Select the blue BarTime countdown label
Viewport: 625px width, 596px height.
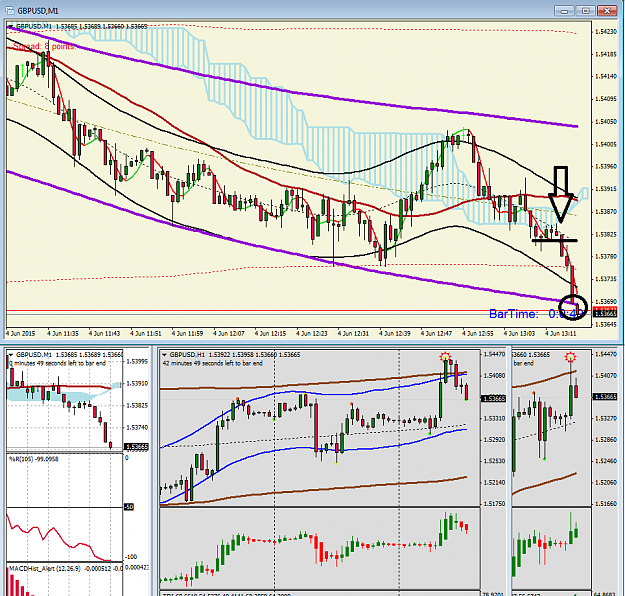pyautogui.click(x=534, y=314)
